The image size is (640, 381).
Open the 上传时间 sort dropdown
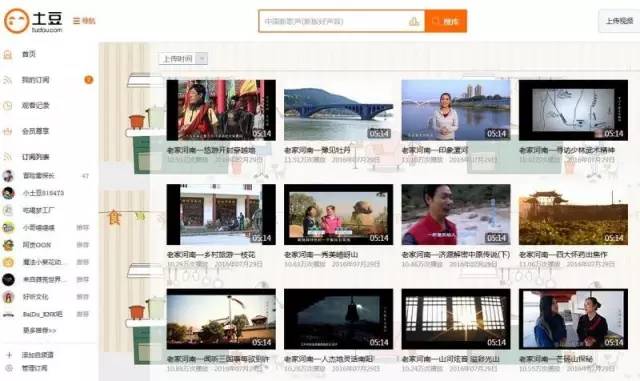(x=183, y=59)
